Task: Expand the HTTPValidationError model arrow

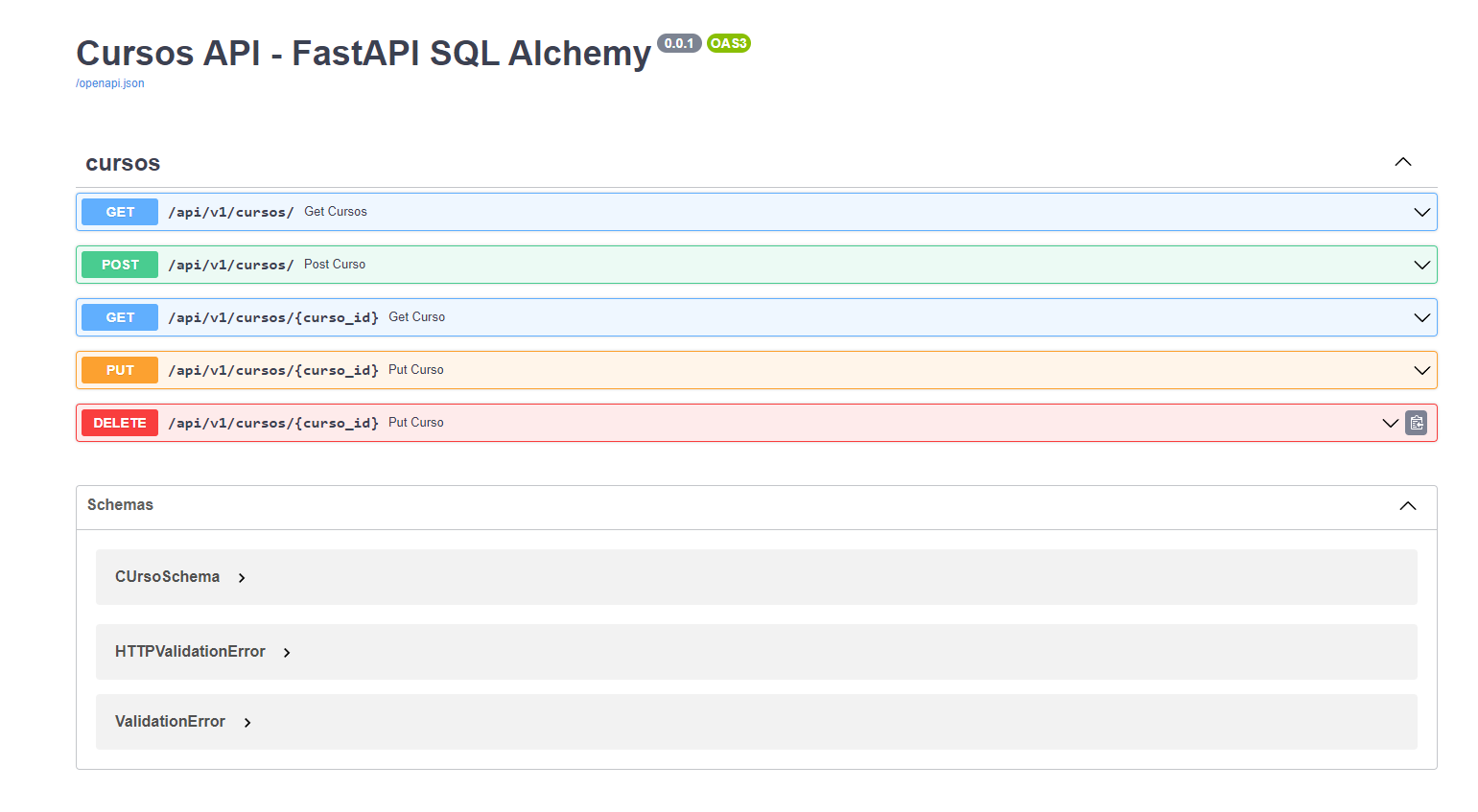Action: tap(287, 653)
